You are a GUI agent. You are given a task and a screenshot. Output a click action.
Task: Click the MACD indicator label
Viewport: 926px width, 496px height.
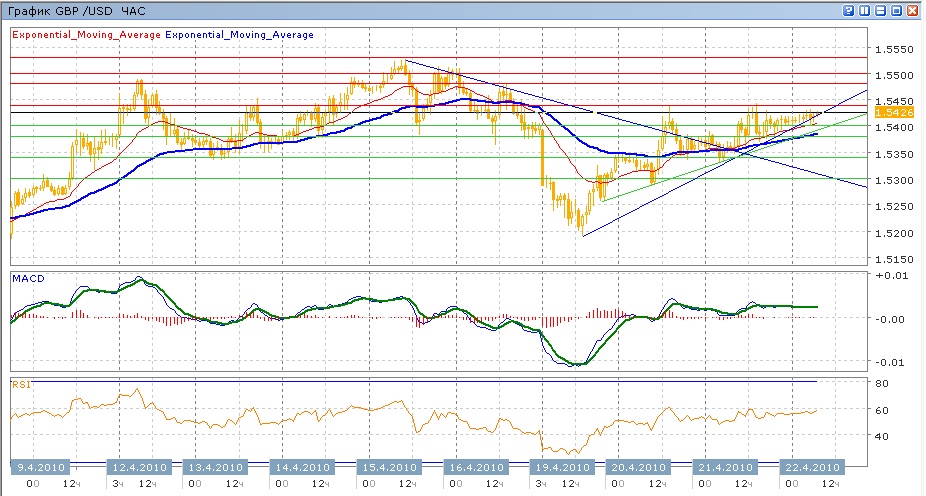[x=26, y=276]
